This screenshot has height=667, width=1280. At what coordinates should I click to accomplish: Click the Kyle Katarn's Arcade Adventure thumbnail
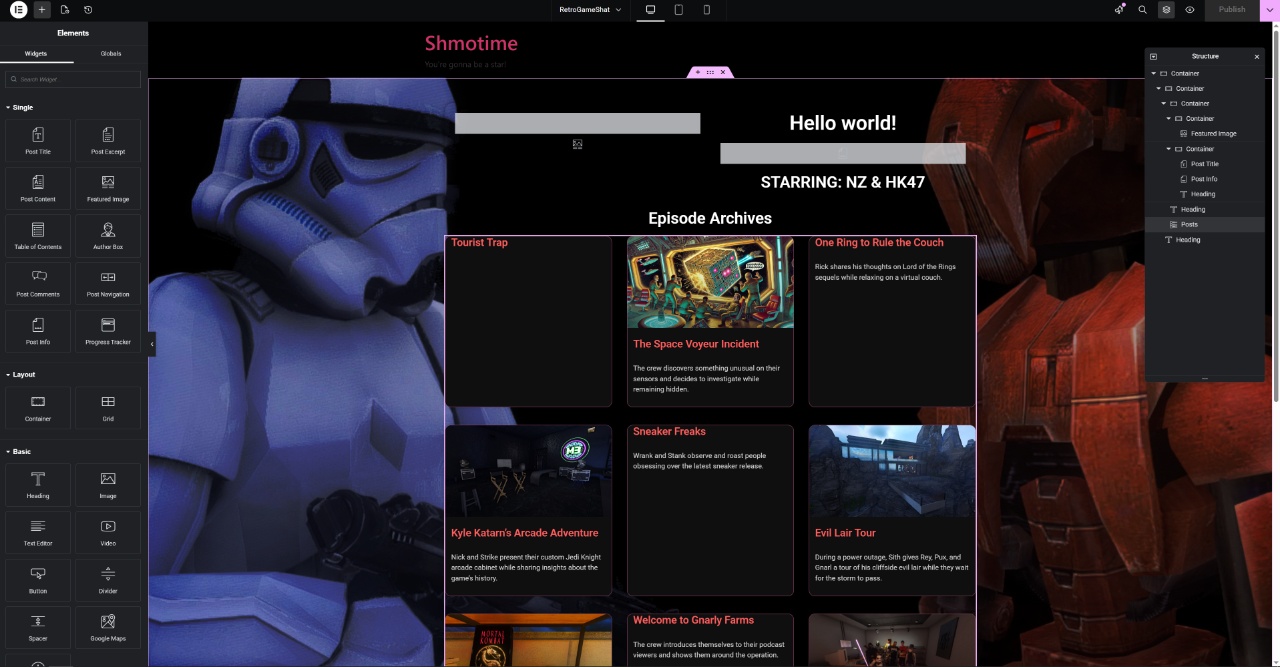click(528, 470)
